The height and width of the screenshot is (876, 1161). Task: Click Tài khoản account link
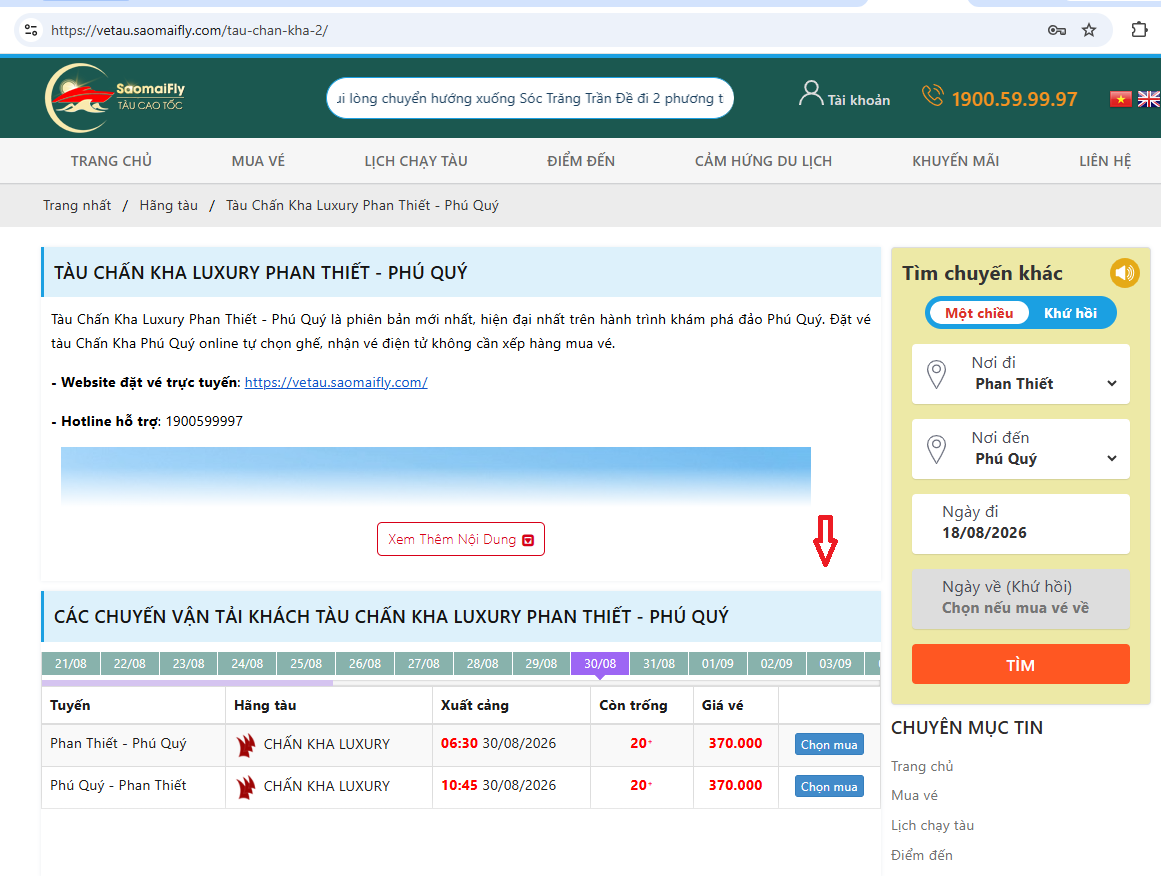coord(859,100)
